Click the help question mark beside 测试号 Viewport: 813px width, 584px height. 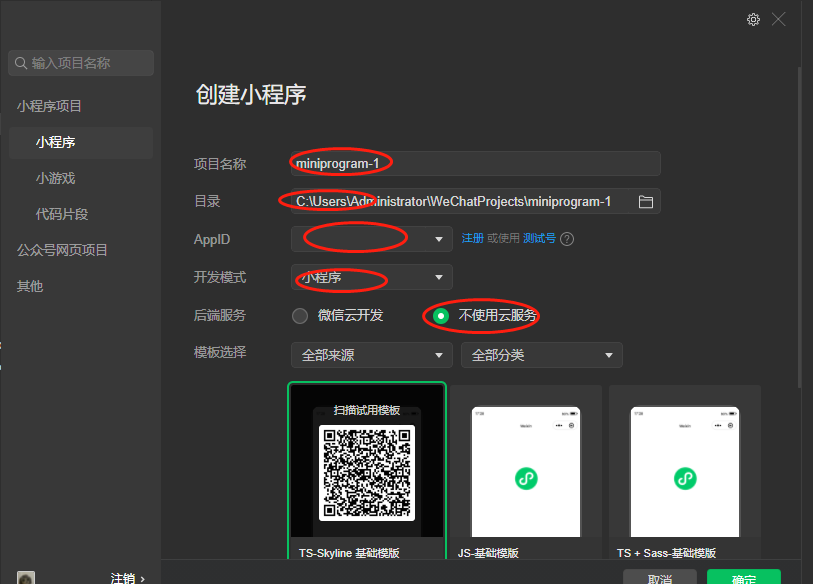point(567,239)
